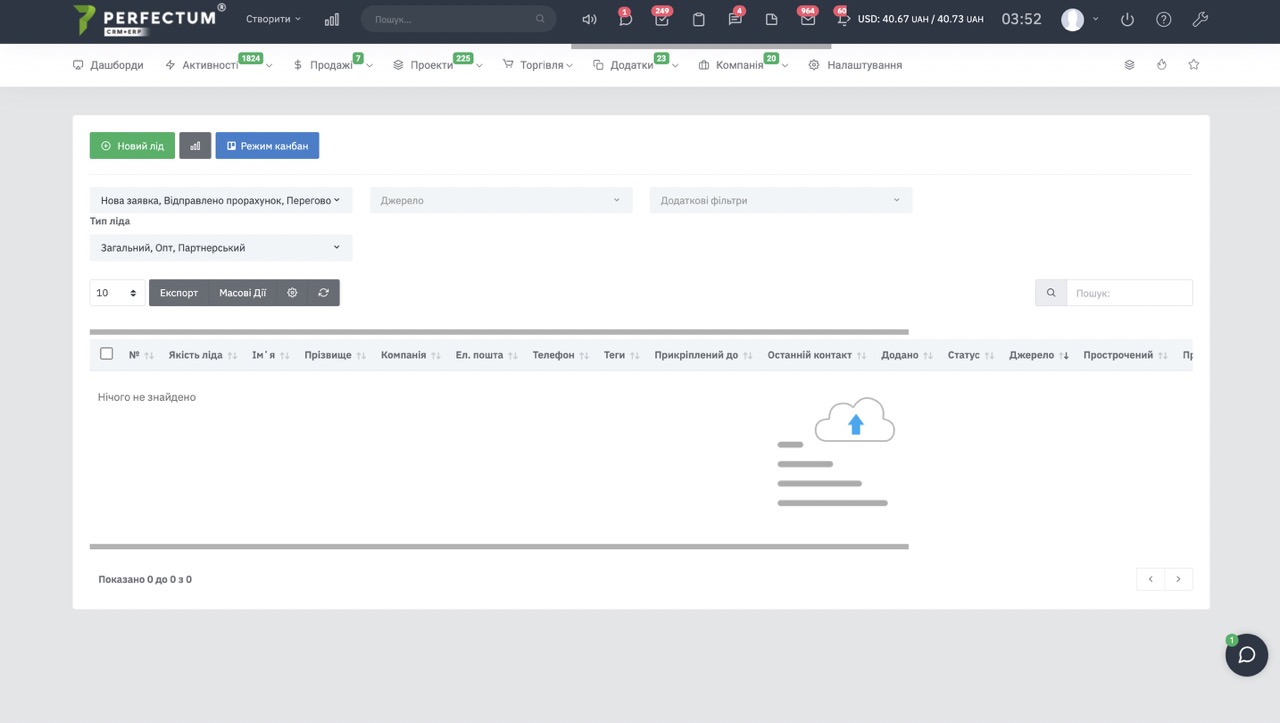1280x723 pixels.
Task: Expand the Тип ліда dropdown
Action: click(220, 248)
